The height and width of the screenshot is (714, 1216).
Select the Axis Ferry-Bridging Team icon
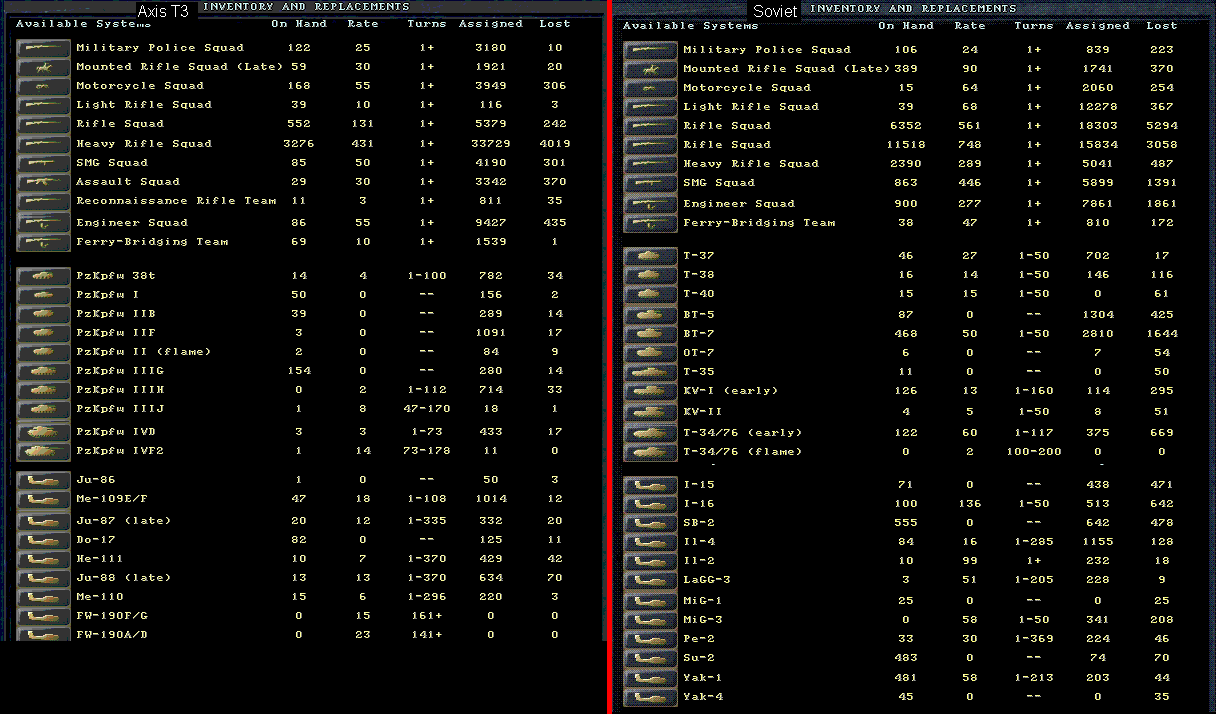tap(44, 241)
